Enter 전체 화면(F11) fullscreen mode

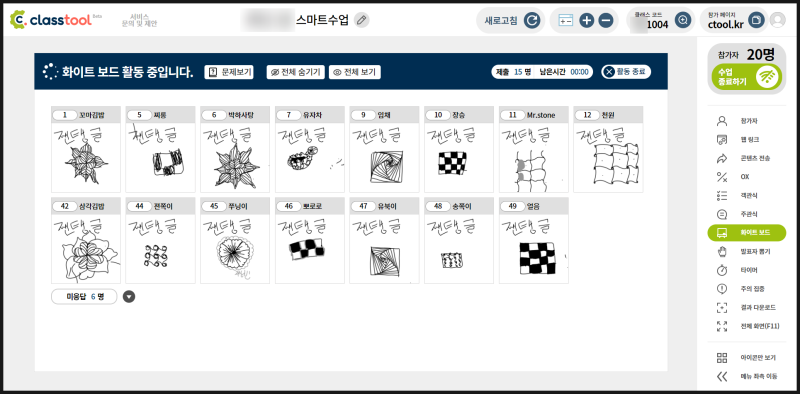click(747, 326)
